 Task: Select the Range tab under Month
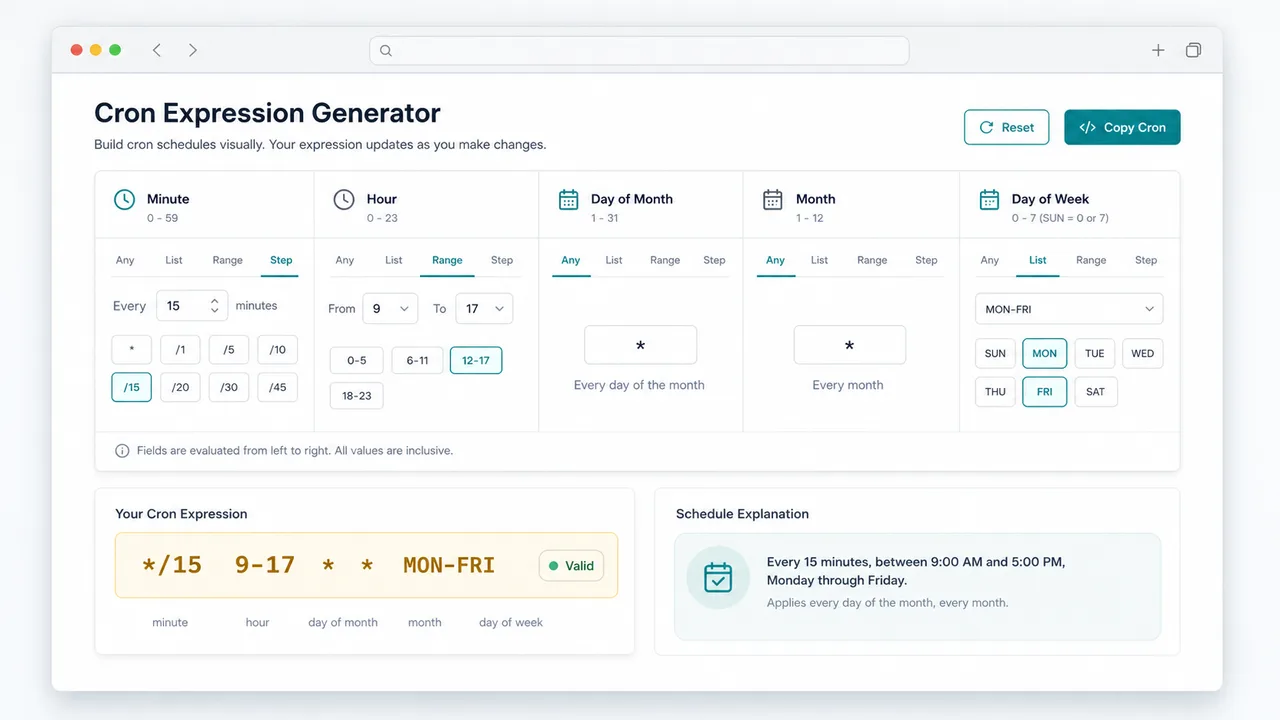pos(872,260)
